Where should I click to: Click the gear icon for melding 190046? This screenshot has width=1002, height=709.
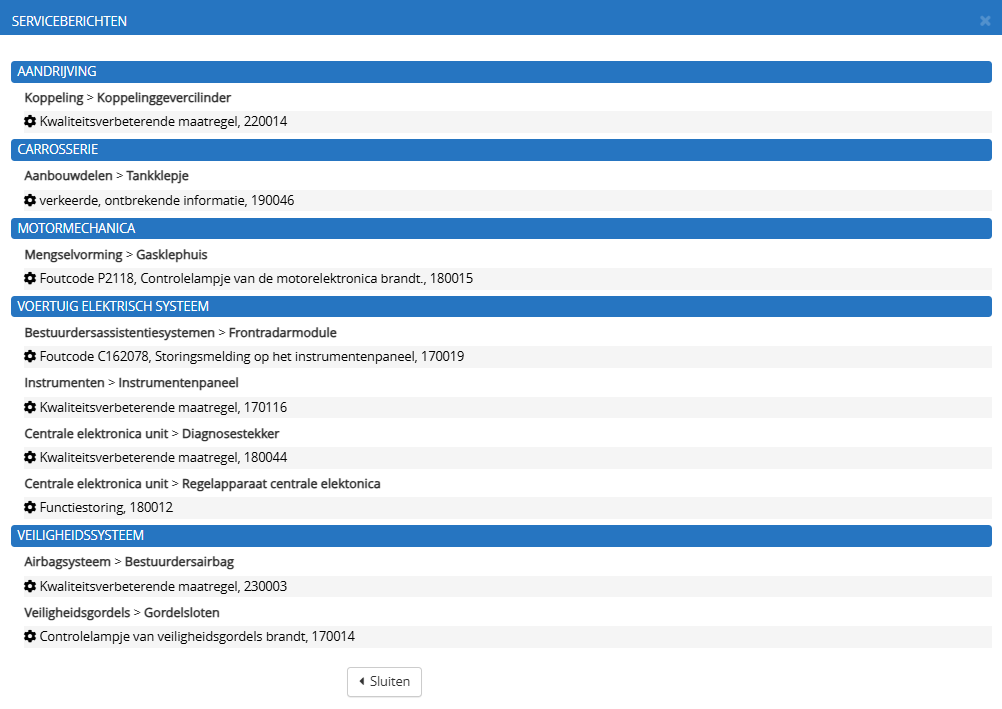29,200
